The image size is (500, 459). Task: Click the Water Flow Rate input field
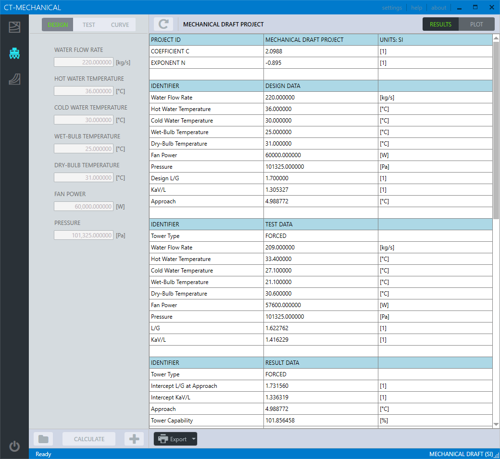coord(84,62)
